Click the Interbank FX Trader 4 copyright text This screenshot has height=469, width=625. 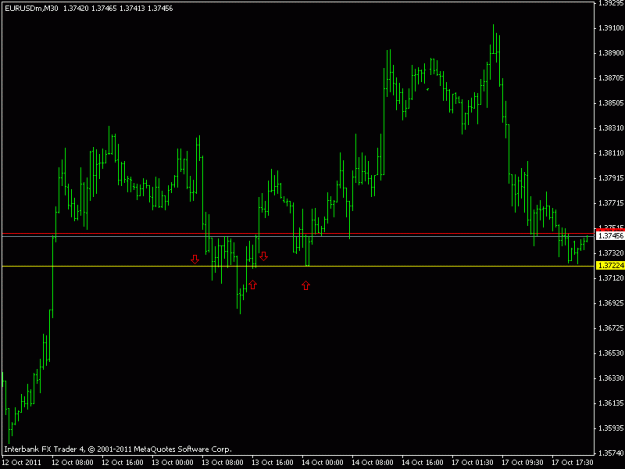tap(118, 449)
